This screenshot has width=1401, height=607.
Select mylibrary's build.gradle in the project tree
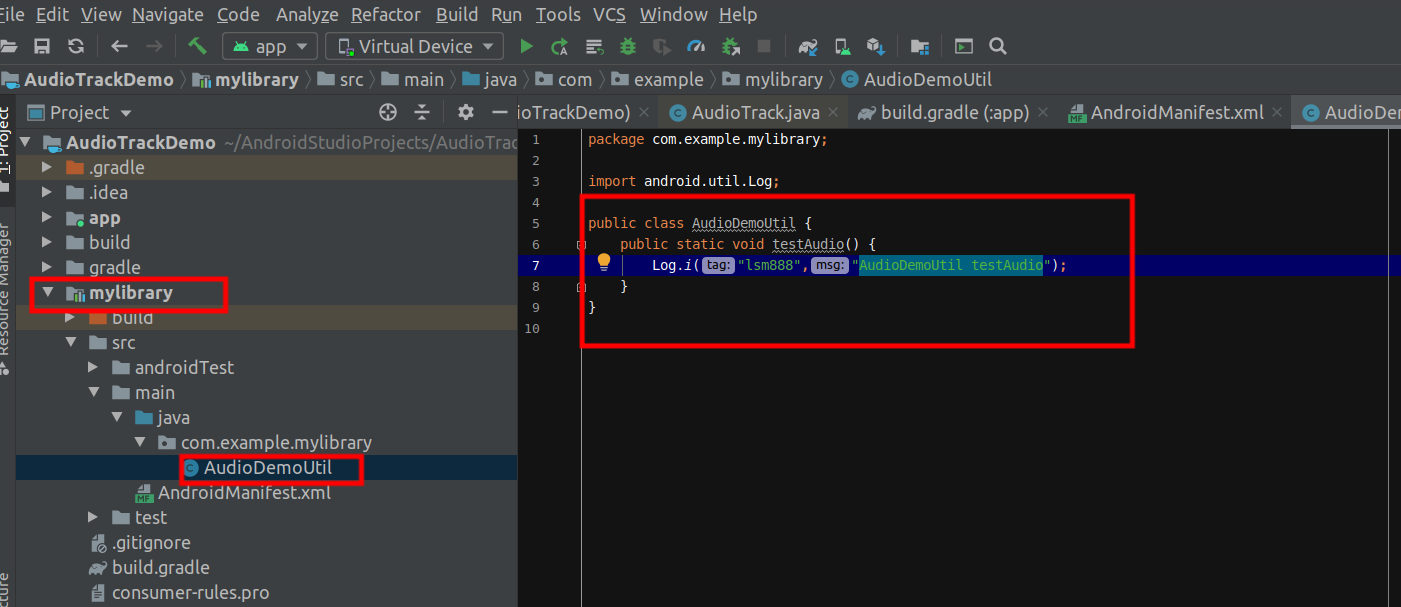(x=160, y=567)
